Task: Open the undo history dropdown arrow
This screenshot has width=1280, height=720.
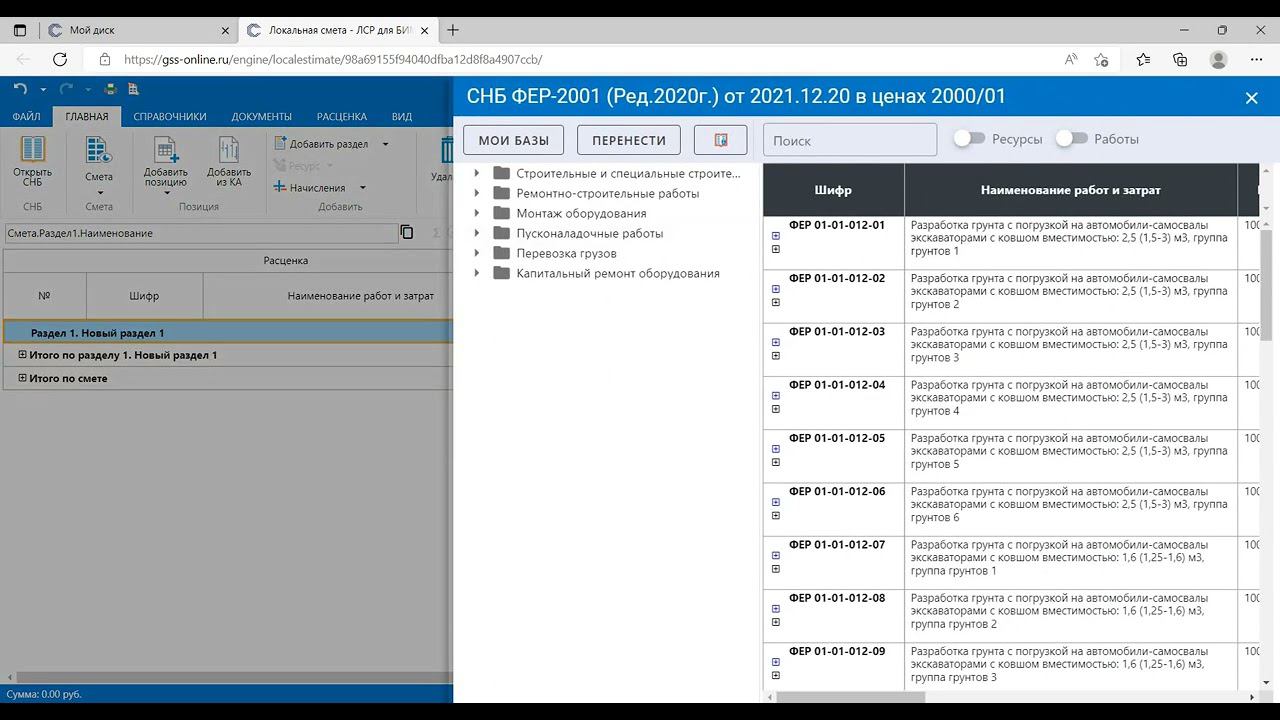Action: pyautogui.click(x=43, y=89)
